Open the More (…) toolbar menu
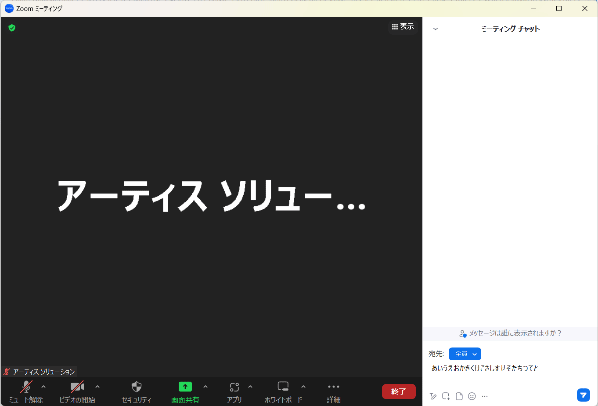Screen dimensions: 598x406 tap(333, 392)
